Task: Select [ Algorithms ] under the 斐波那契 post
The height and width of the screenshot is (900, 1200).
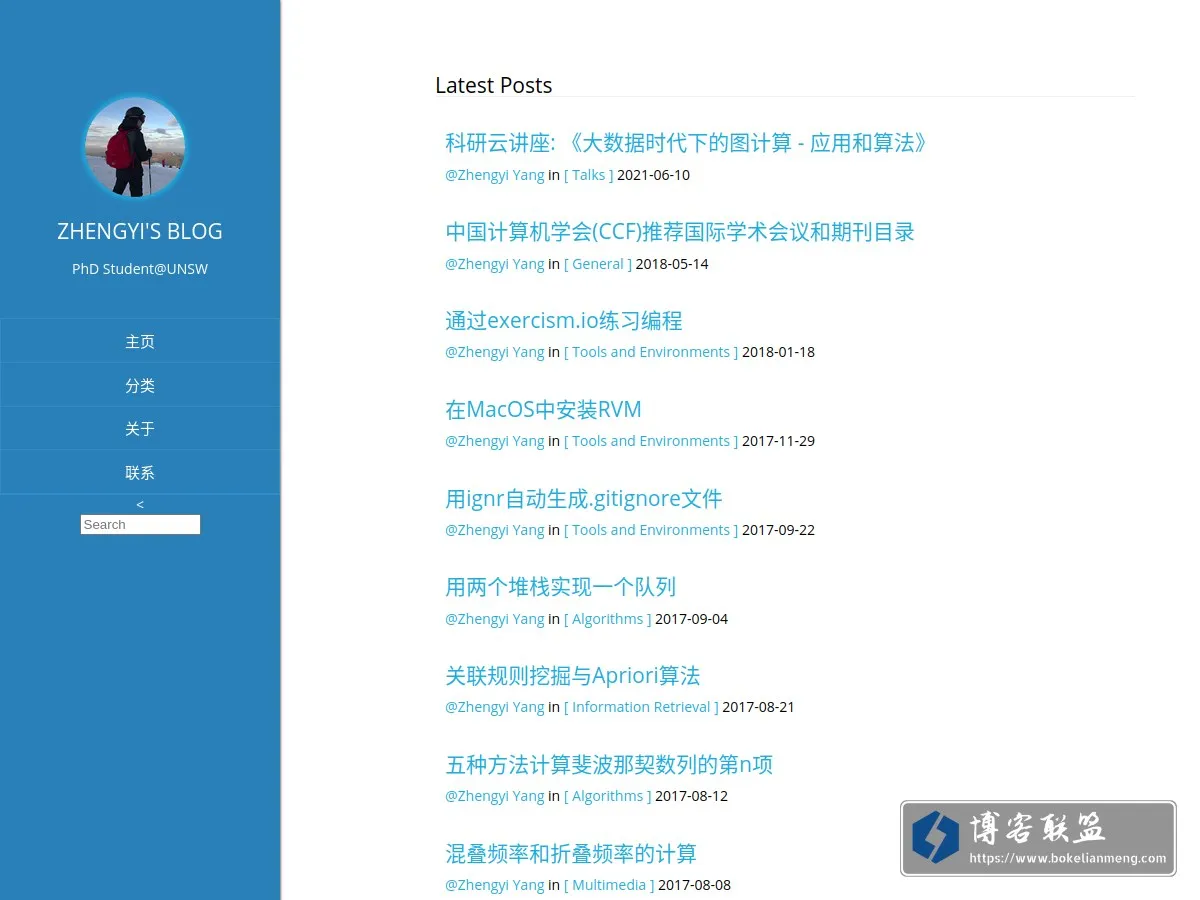Action: pos(608,796)
